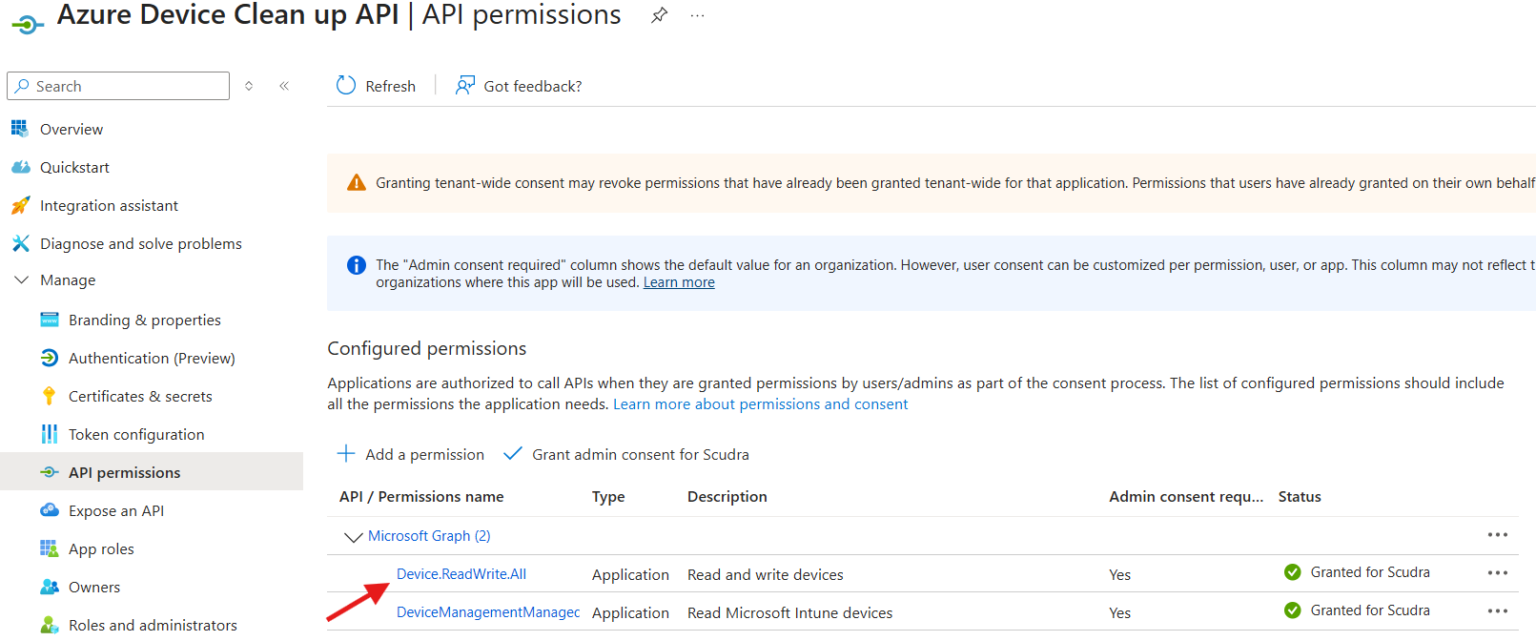This screenshot has height=641, width=1536.
Task: Click the green granted checkmark for Device.ReadWrite.All
Action: 1292,573
